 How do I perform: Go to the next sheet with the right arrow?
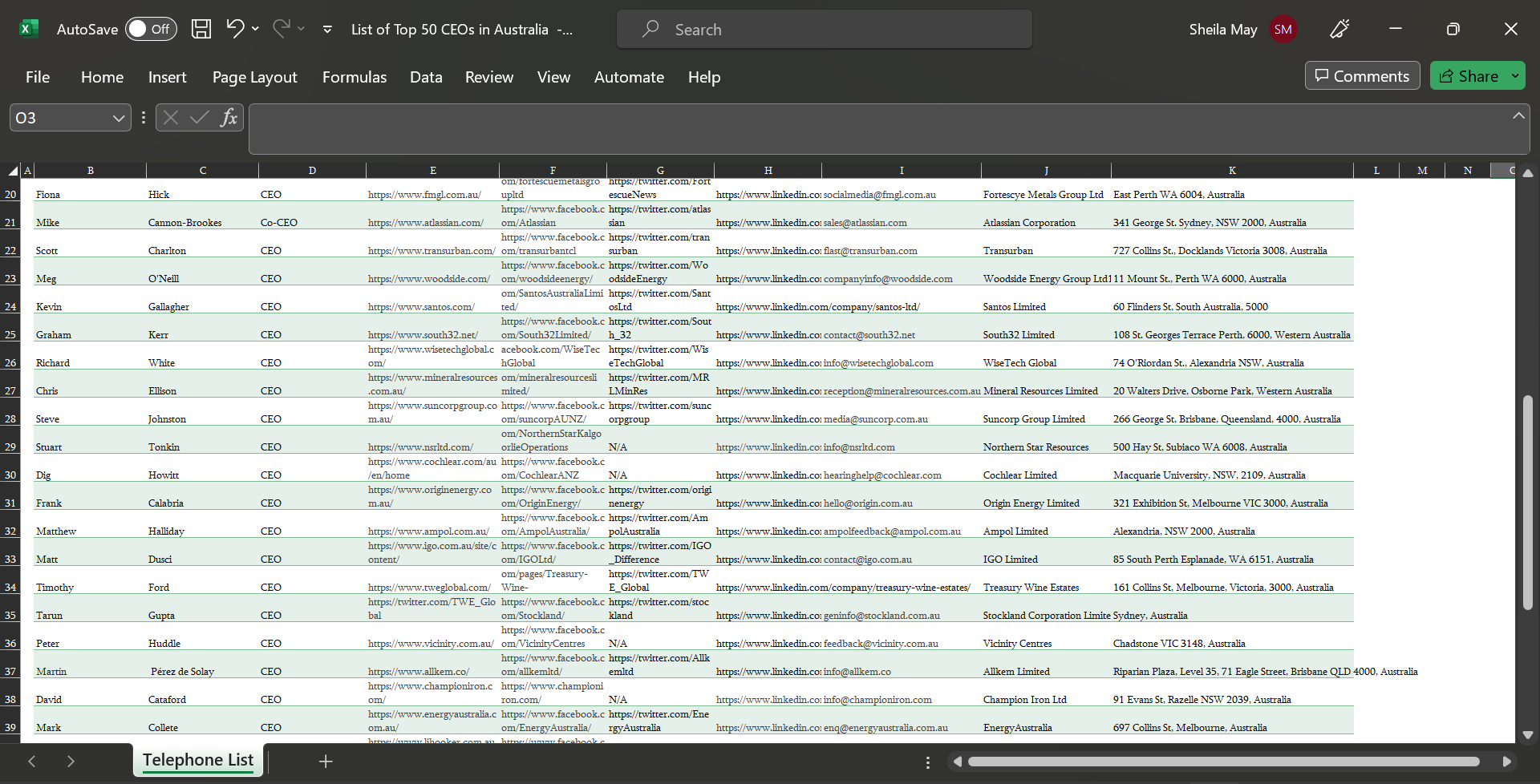(71, 762)
